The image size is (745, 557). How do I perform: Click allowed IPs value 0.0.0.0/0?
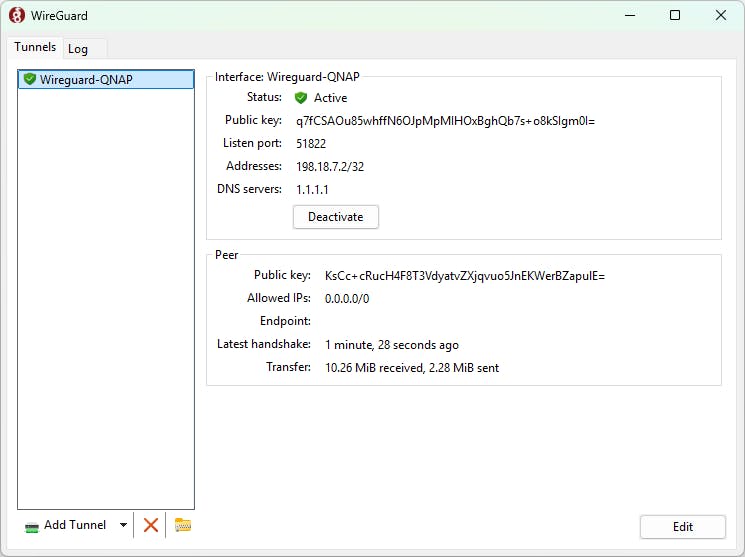[x=347, y=299]
